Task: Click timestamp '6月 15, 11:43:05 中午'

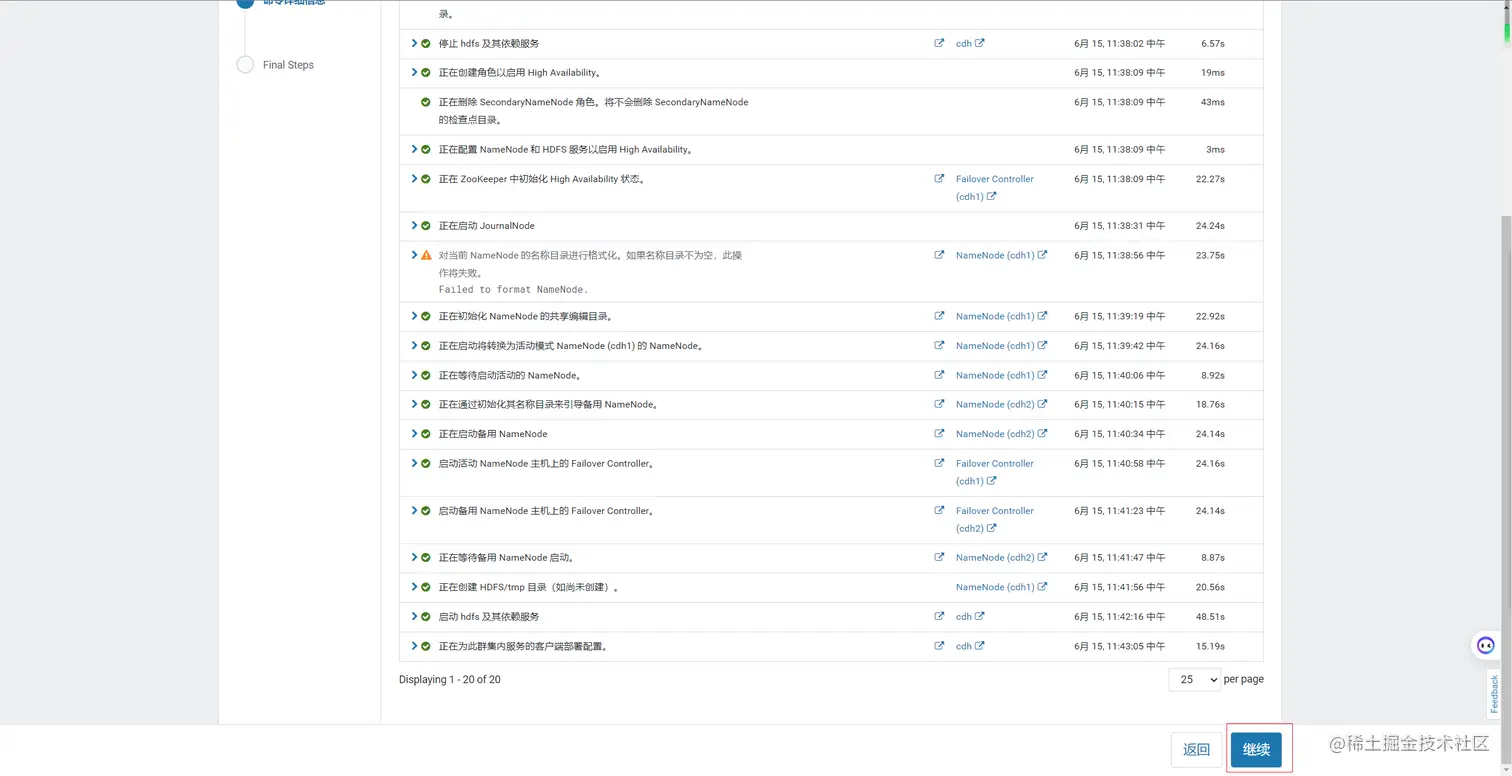Action: (1120, 646)
